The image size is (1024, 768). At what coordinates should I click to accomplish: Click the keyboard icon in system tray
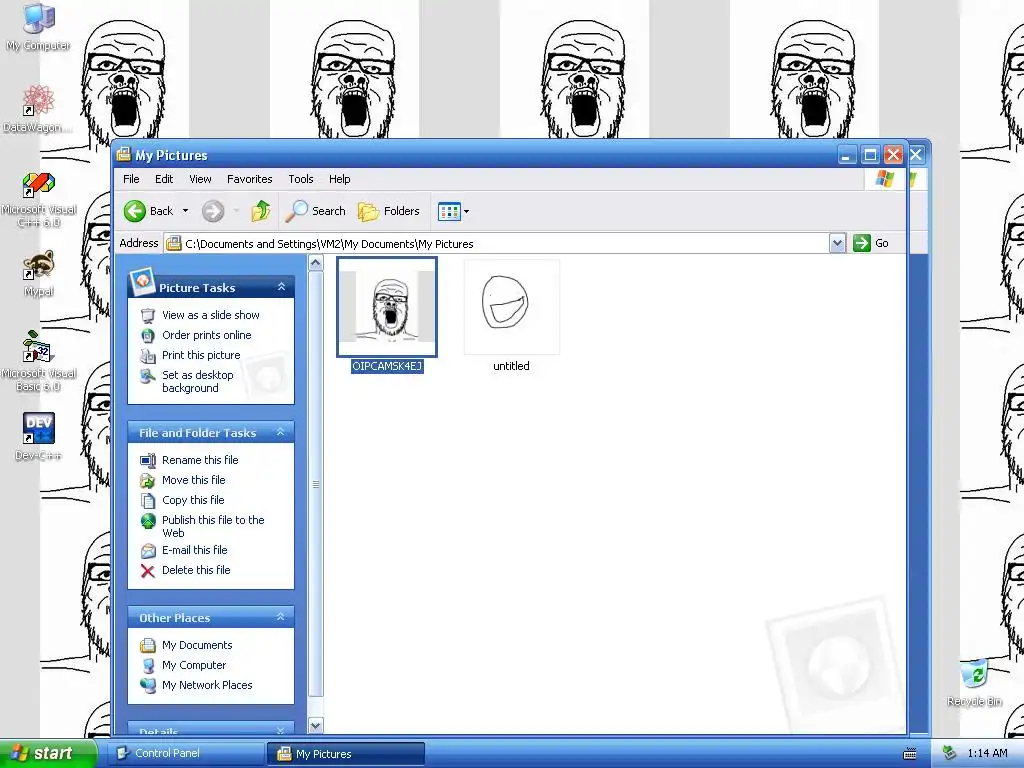pos(909,754)
